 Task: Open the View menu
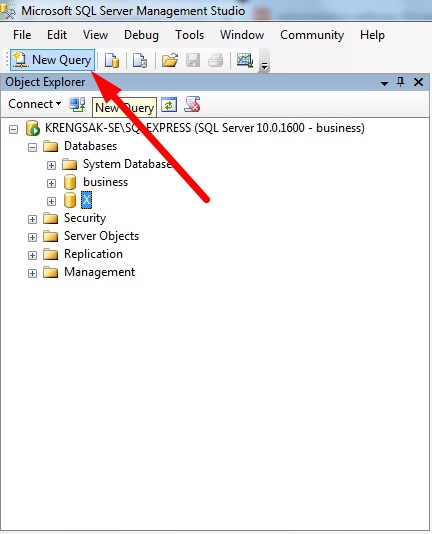[x=95, y=35]
